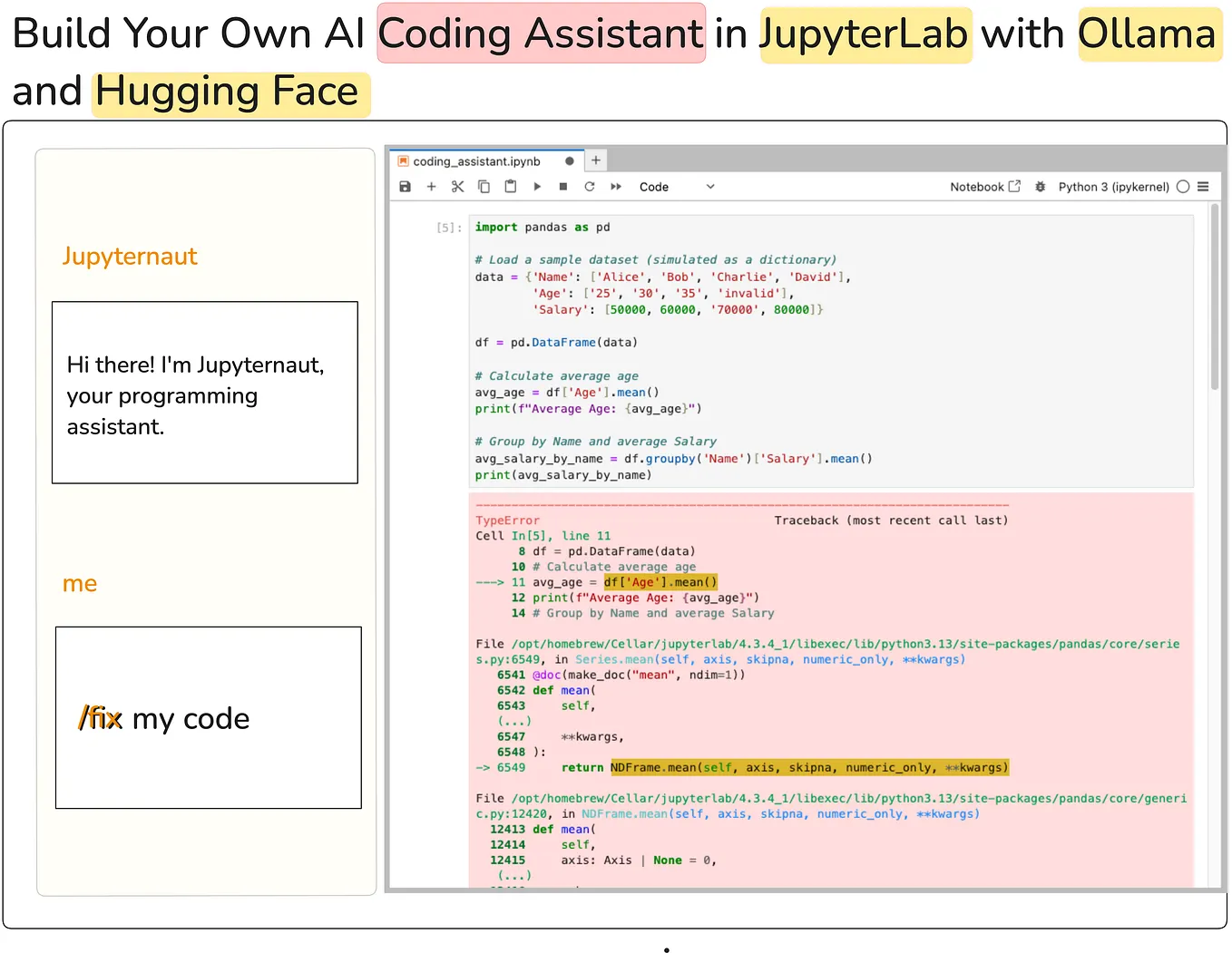The width and height of the screenshot is (1232, 953).
Task: Click the highlighted df['Age'].mean() error line
Action: click(x=660, y=581)
